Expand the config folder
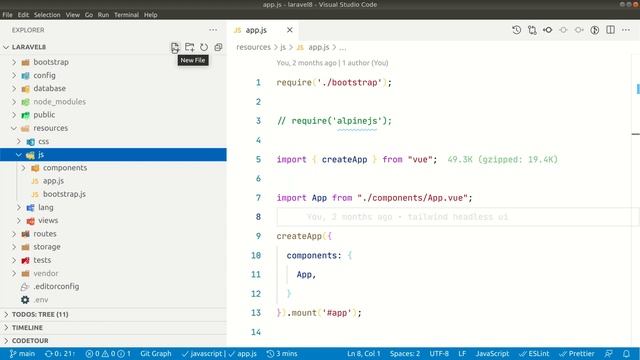Screen dimensions: 640x360 click(113, 76)
